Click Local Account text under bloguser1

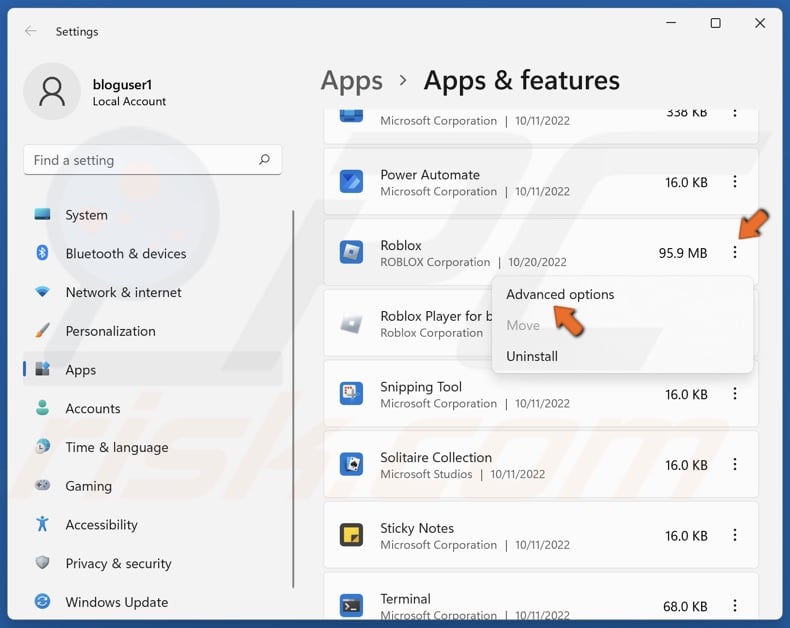(x=129, y=101)
